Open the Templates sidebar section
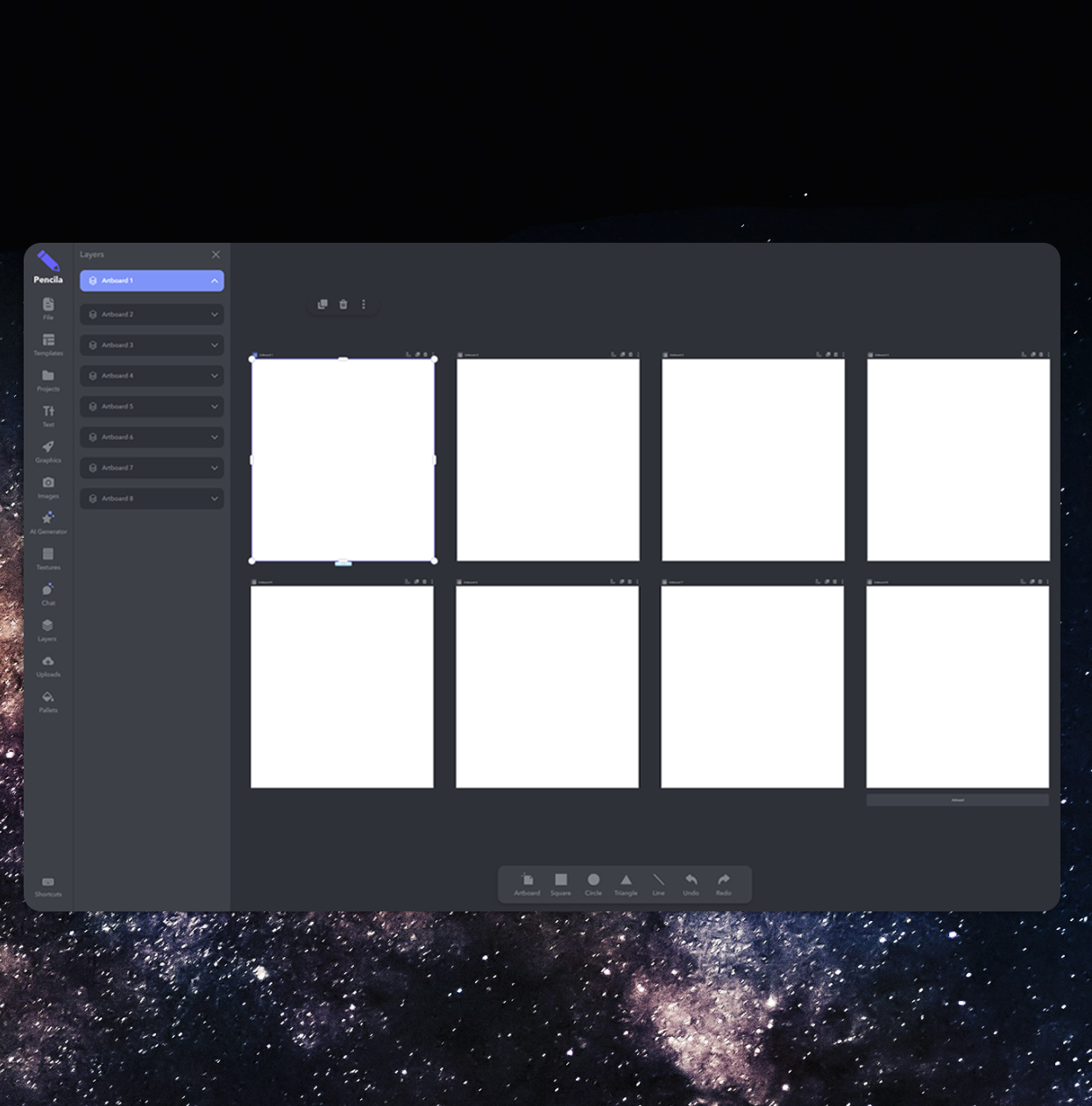 pyautogui.click(x=48, y=343)
